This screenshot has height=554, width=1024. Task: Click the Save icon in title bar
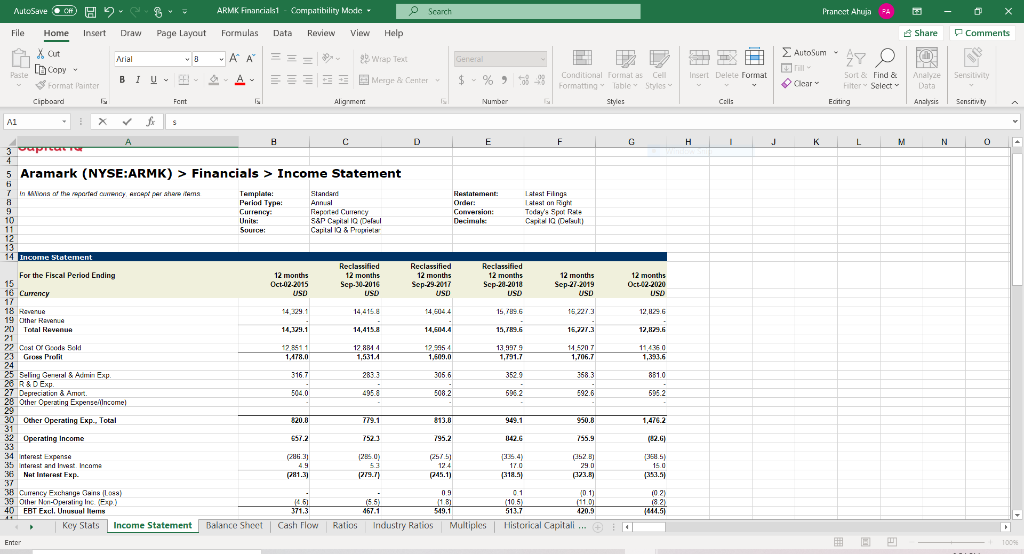click(x=90, y=11)
